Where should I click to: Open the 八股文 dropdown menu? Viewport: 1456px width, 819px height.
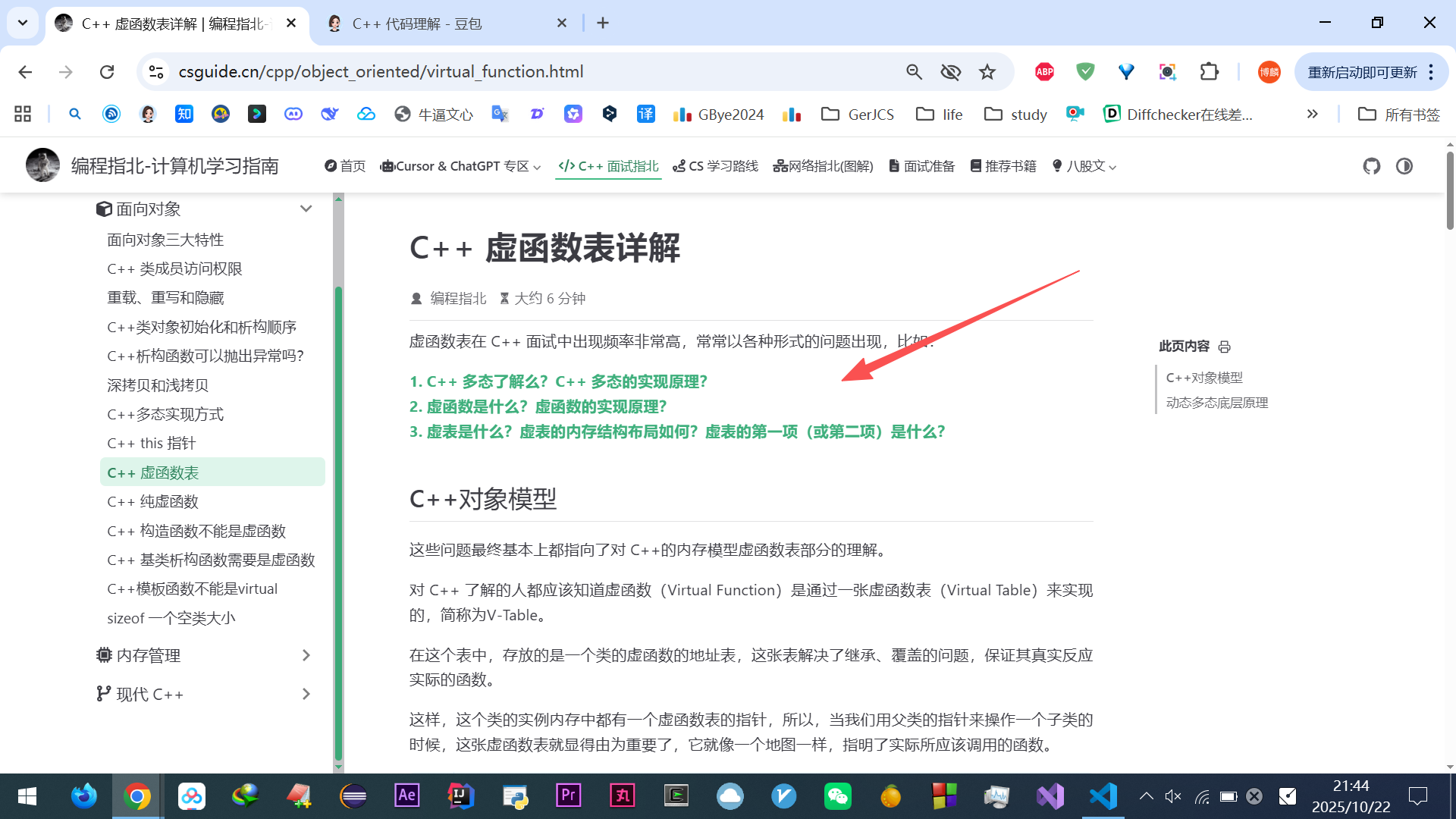point(1085,166)
